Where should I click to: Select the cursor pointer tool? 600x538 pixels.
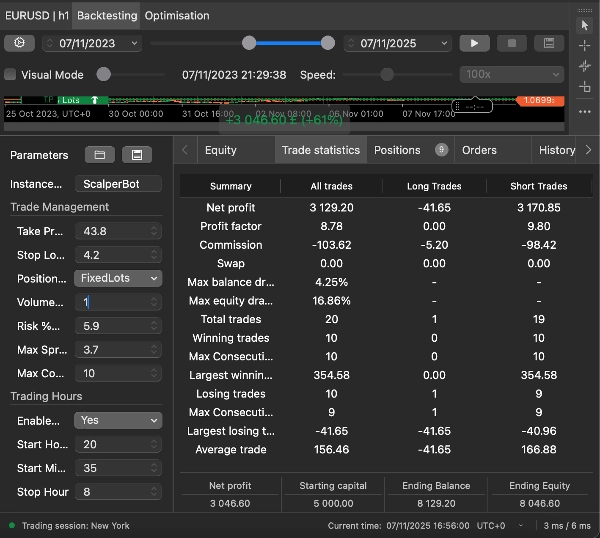585,25
